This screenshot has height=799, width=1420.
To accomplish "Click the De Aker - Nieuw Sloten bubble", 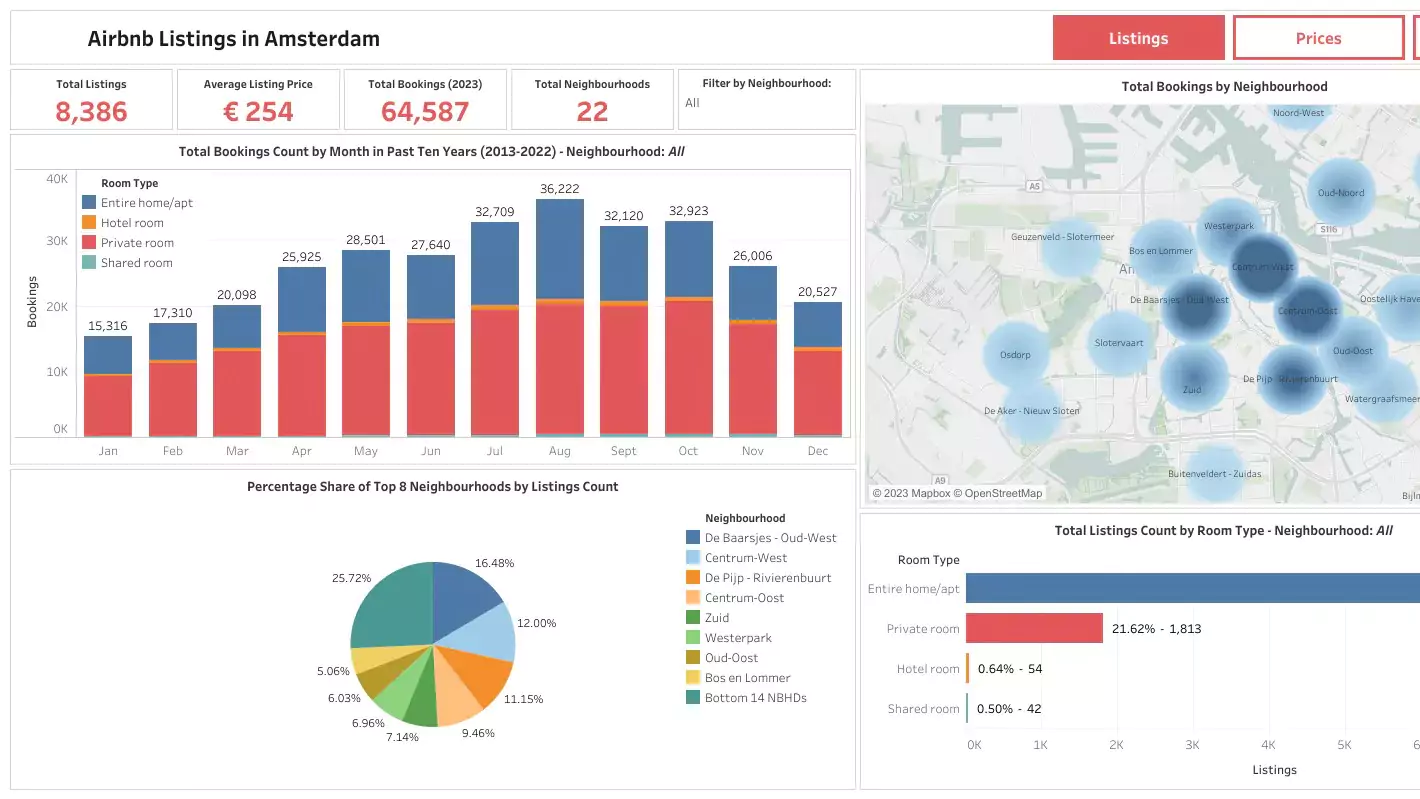I will click(x=1032, y=411).
